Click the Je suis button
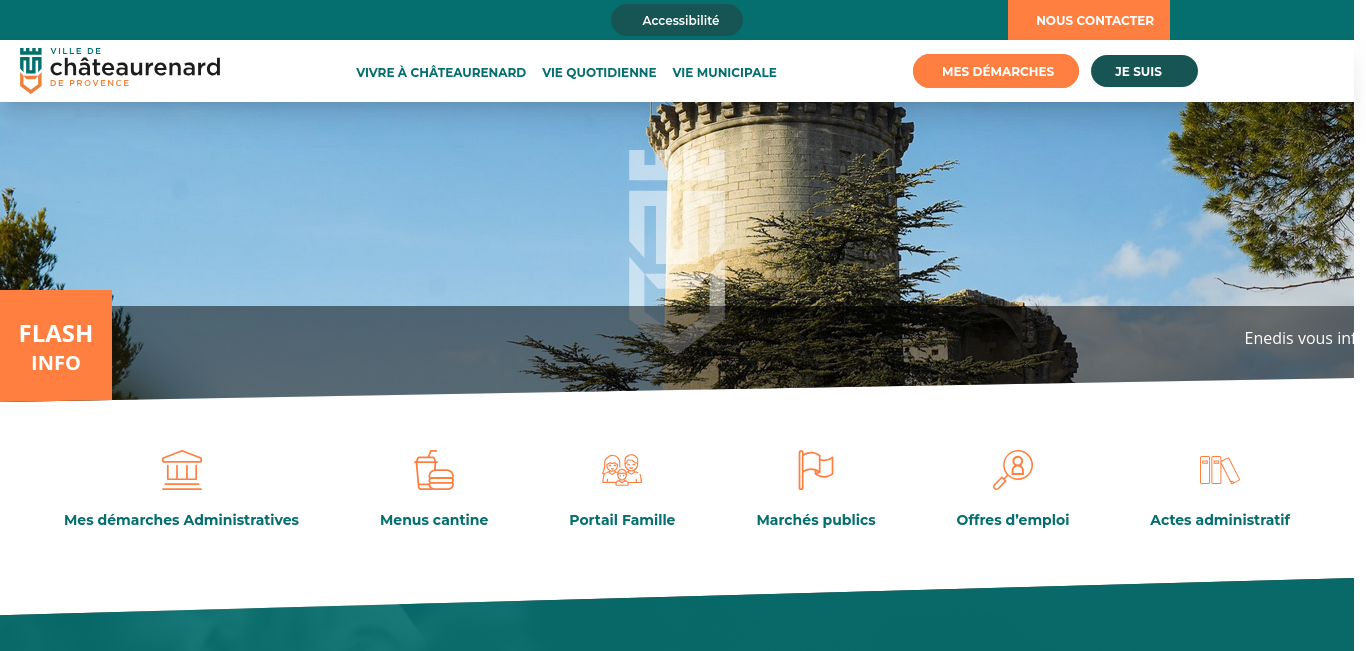 [x=1144, y=71]
